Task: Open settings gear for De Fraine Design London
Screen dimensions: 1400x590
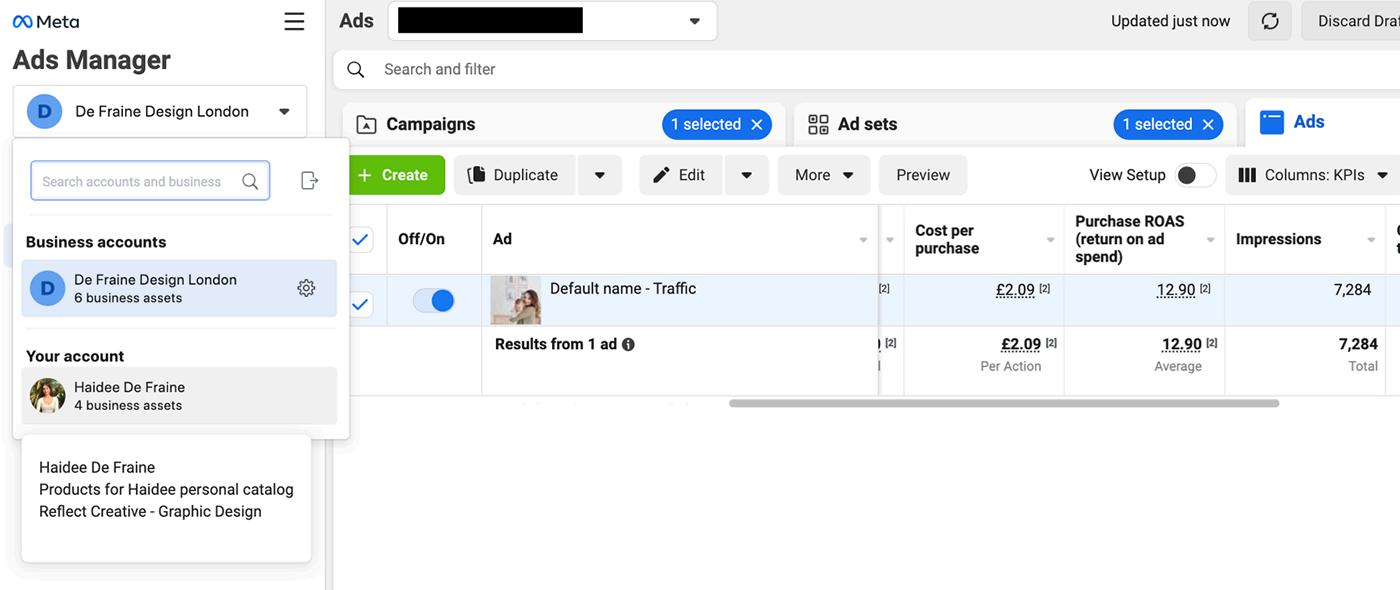Action: click(x=306, y=288)
